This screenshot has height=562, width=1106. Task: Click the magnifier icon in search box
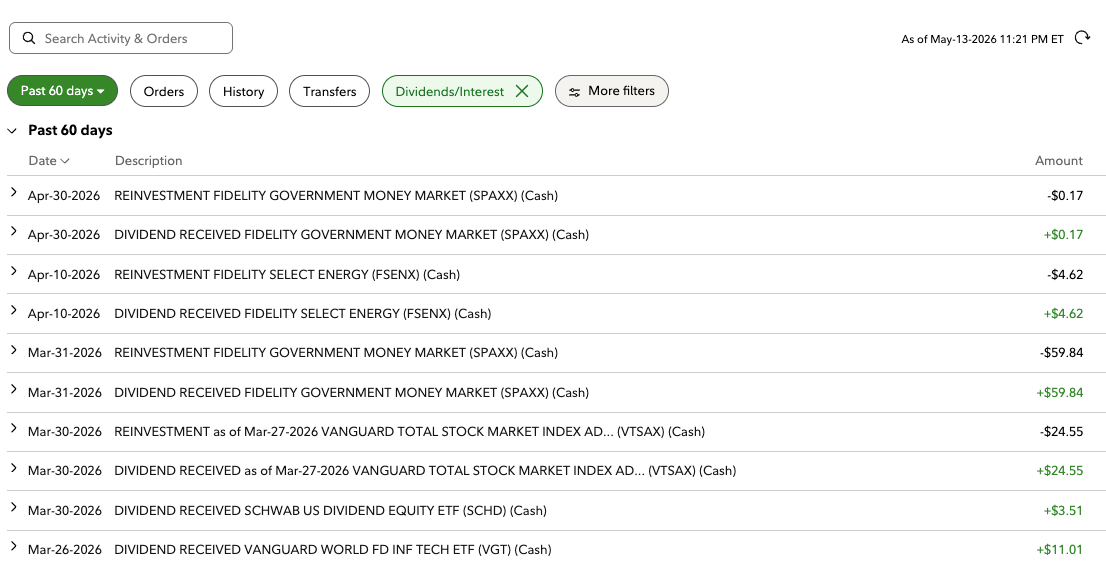point(29,38)
